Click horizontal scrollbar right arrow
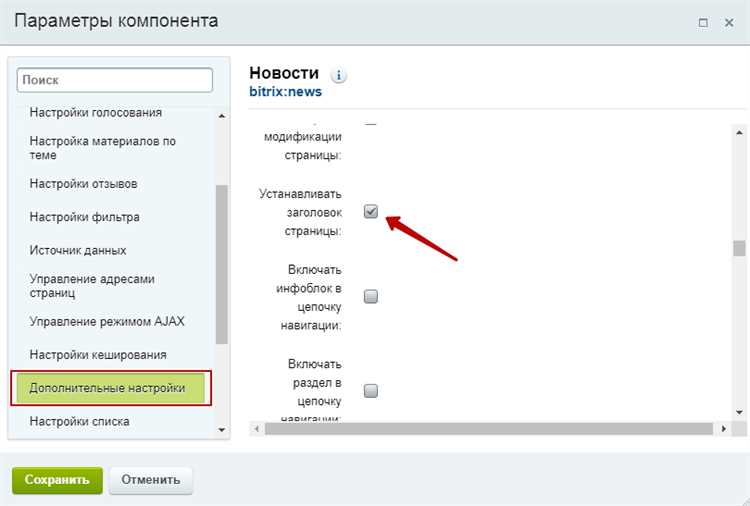750x506 pixels. (724, 429)
